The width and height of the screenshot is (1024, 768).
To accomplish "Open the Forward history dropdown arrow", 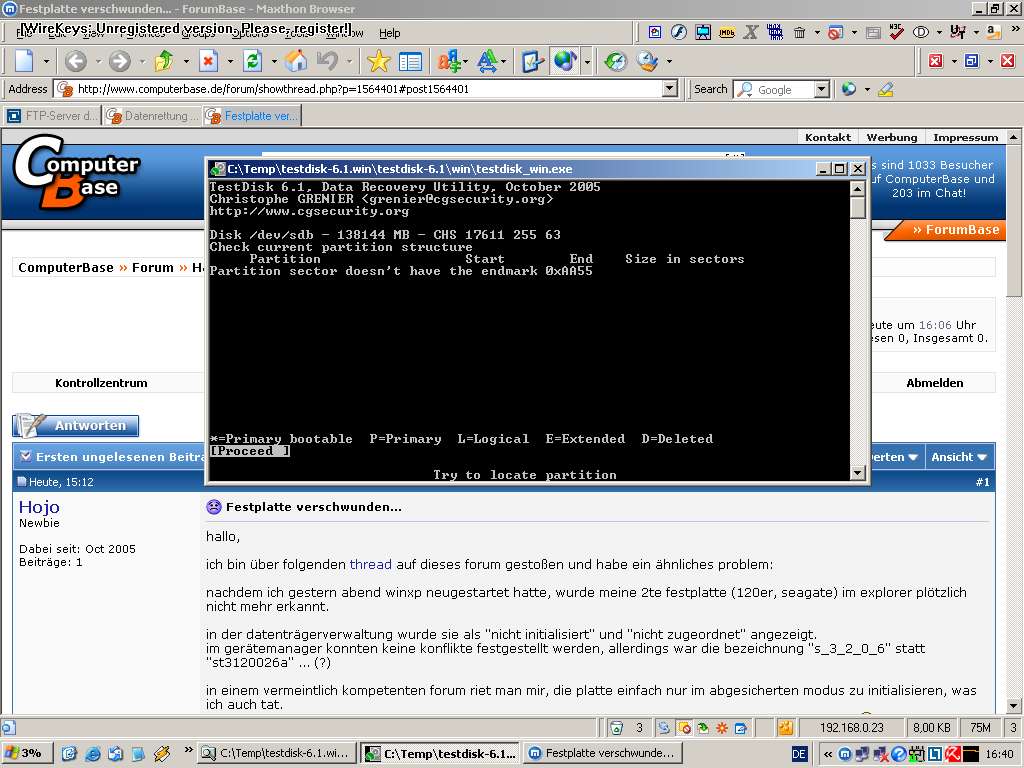I will click(x=142, y=61).
